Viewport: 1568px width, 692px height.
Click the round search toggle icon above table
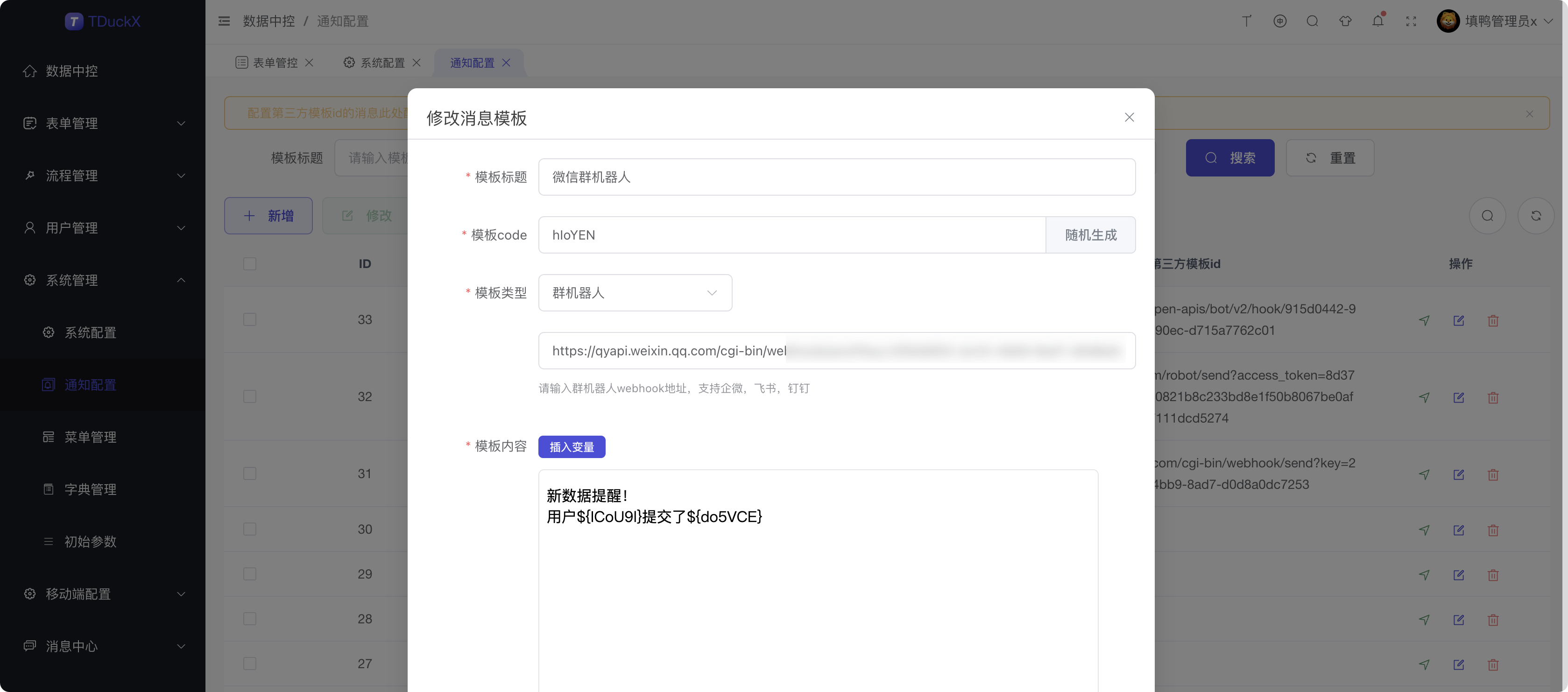pyautogui.click(x=1486, y=215)
